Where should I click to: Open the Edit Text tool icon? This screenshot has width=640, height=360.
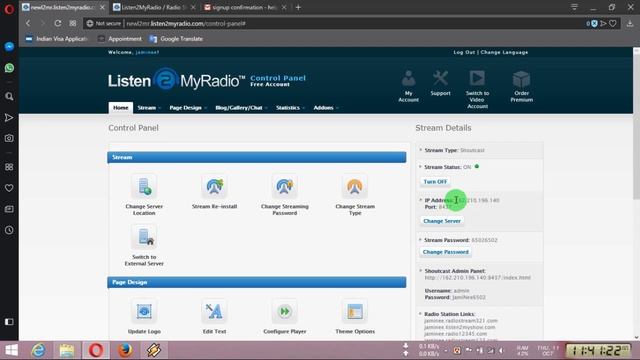coord(214,311)
